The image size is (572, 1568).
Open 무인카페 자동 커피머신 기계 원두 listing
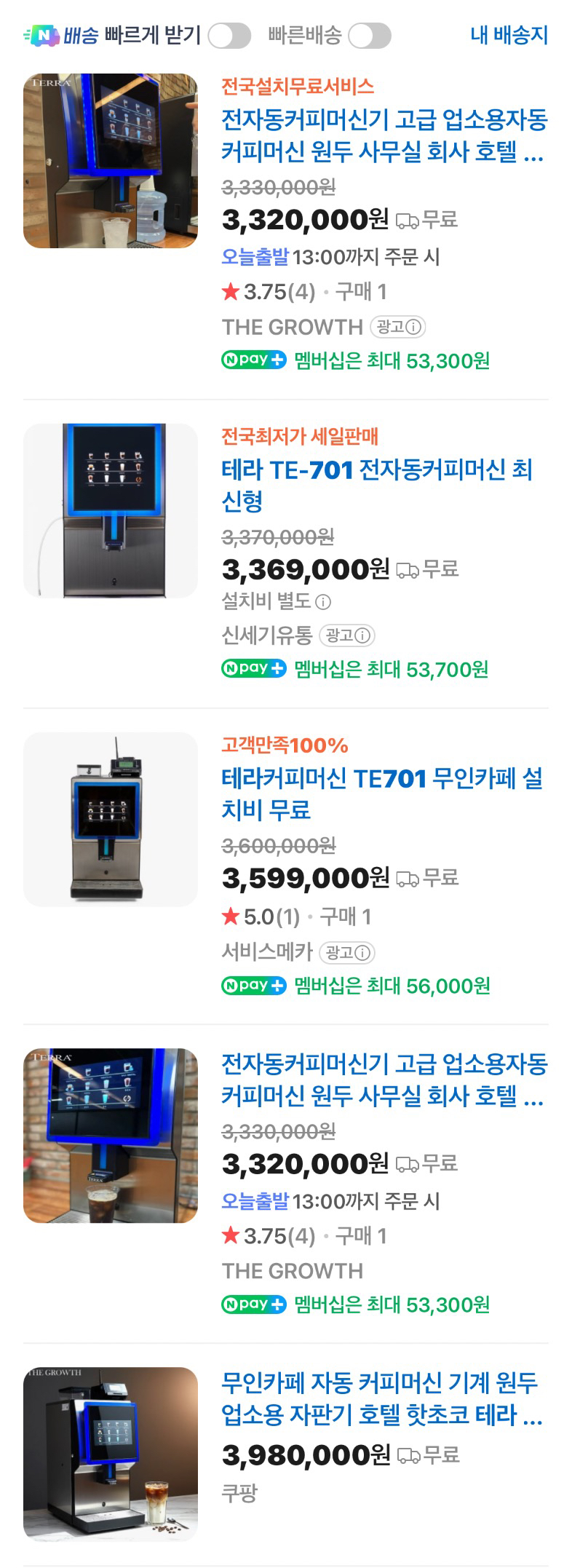[381, 1398]
